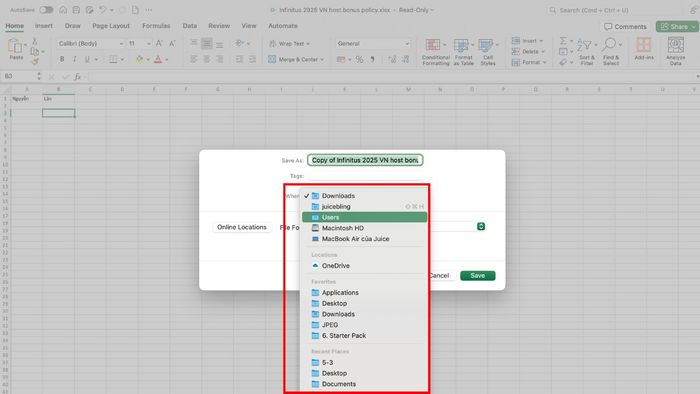This screenshot has width=700, height=394.
Task: Click the Decrease Font Size icon
Action: click(x=172, y=43)
